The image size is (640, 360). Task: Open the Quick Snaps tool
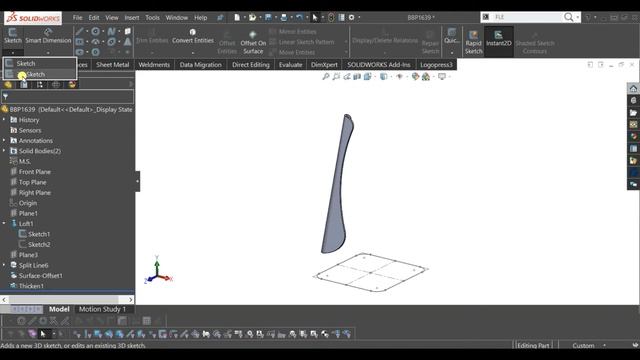click(x=451, y=36)
